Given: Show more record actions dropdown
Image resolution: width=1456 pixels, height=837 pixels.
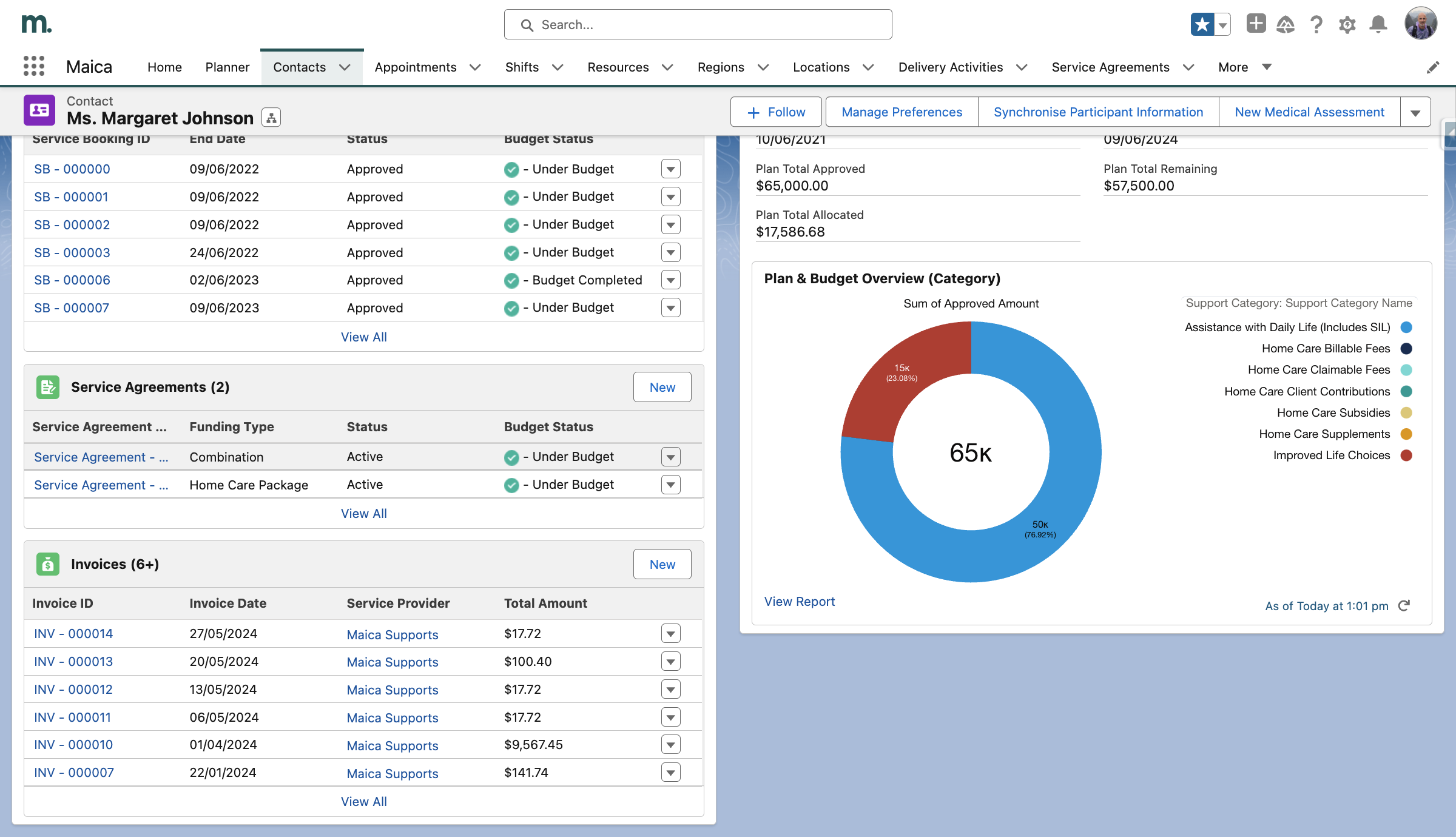Looking at the screenshot, I should pyautogui.click(x=1415, y=112).
